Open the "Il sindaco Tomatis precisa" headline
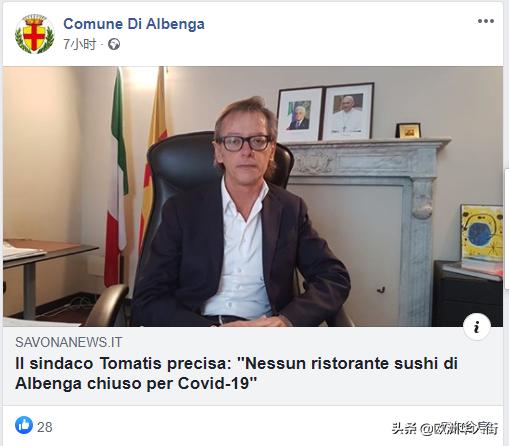The height and width of the screenshot is (446, 509). tap(236, 373)
